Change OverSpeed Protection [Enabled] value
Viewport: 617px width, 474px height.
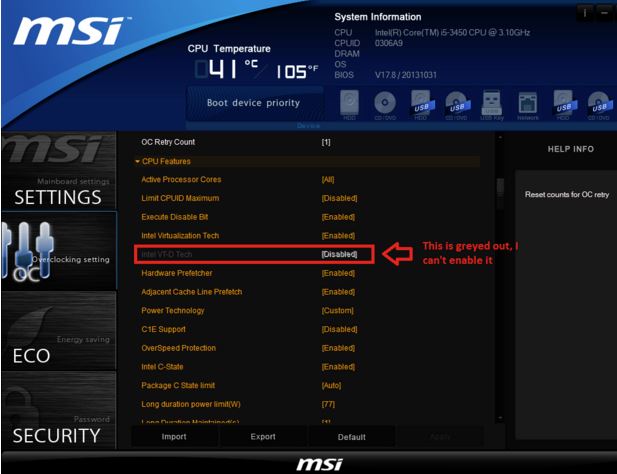338,348
